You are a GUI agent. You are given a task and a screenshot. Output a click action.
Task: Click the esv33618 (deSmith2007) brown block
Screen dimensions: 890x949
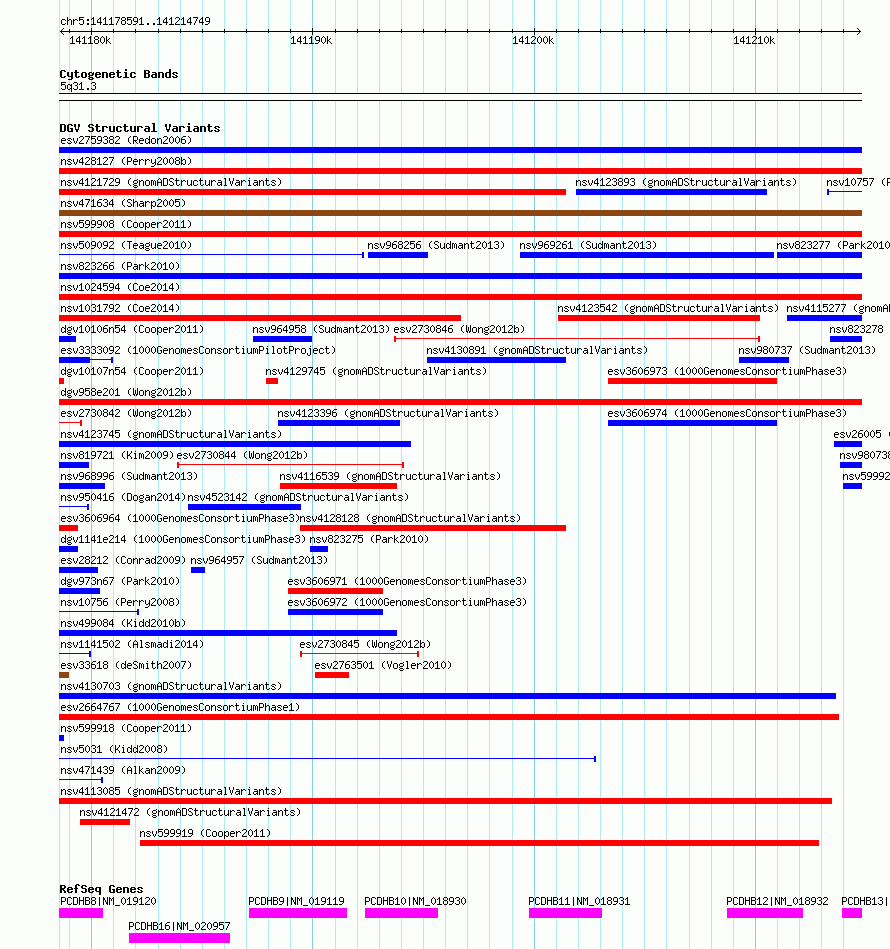point(64,675)
